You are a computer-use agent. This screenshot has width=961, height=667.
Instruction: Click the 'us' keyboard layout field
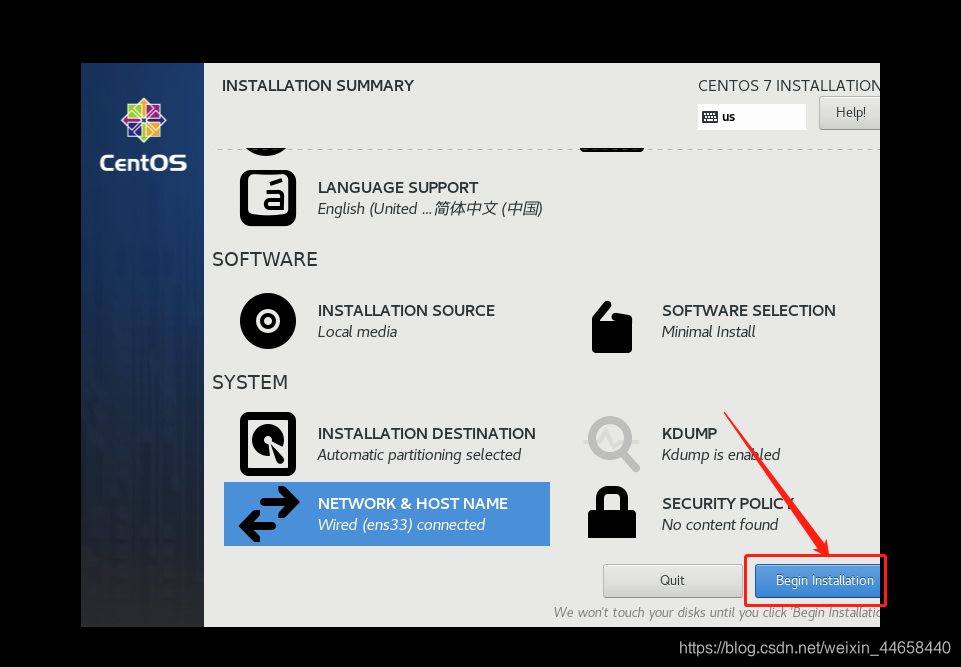(752, 116)
